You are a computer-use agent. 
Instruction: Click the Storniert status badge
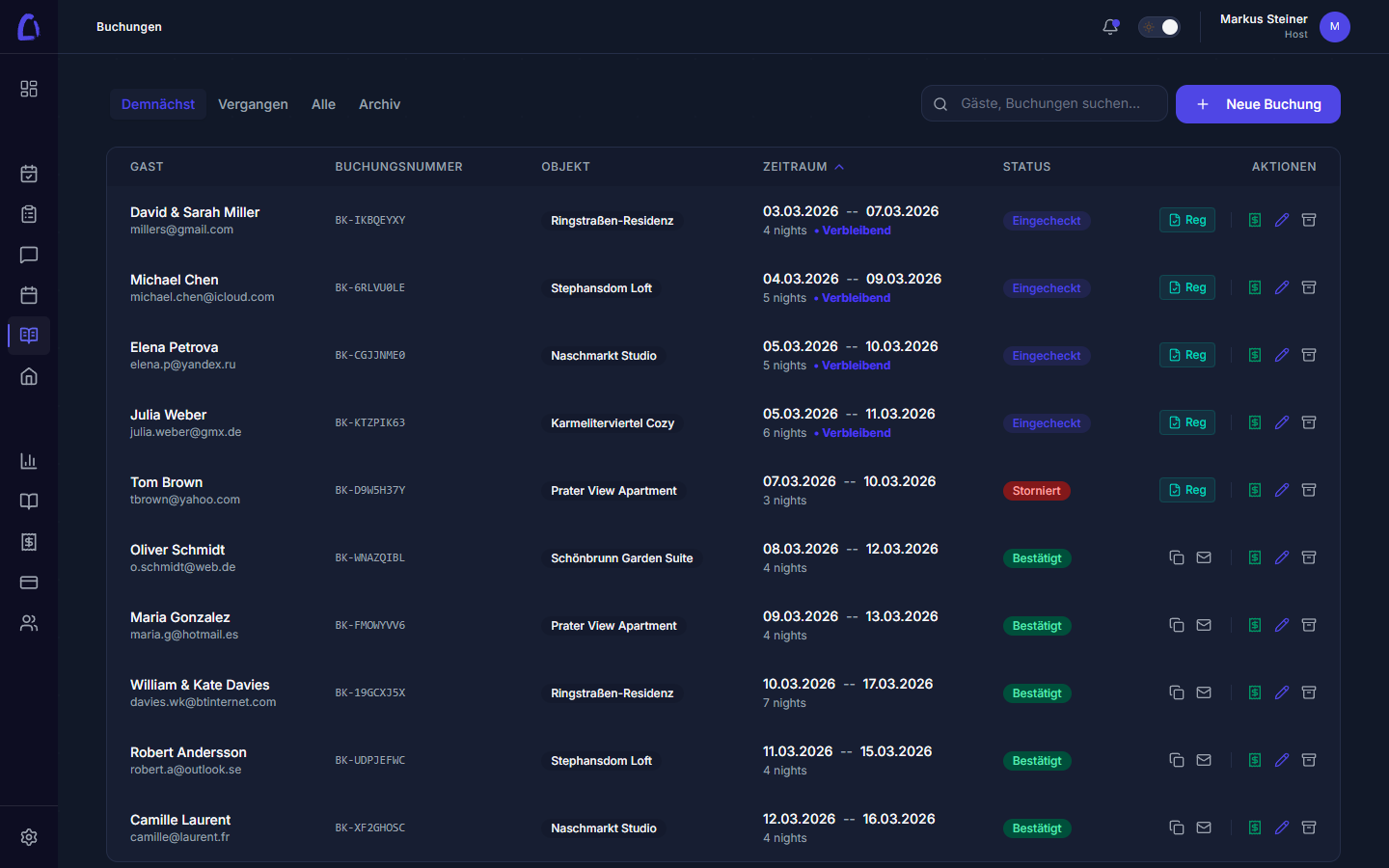coord(1036,491)
